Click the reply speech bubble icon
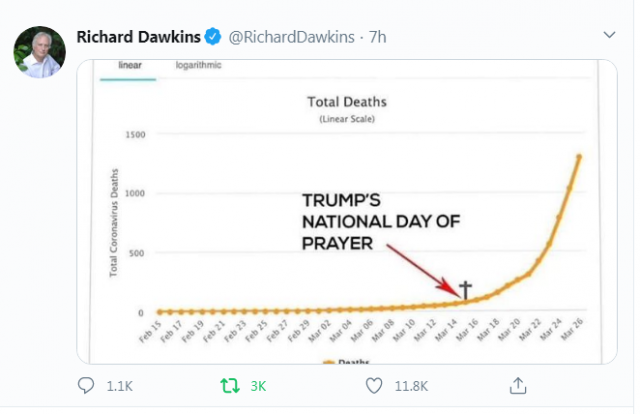The image size is (640, 414). tap(86, 385)
